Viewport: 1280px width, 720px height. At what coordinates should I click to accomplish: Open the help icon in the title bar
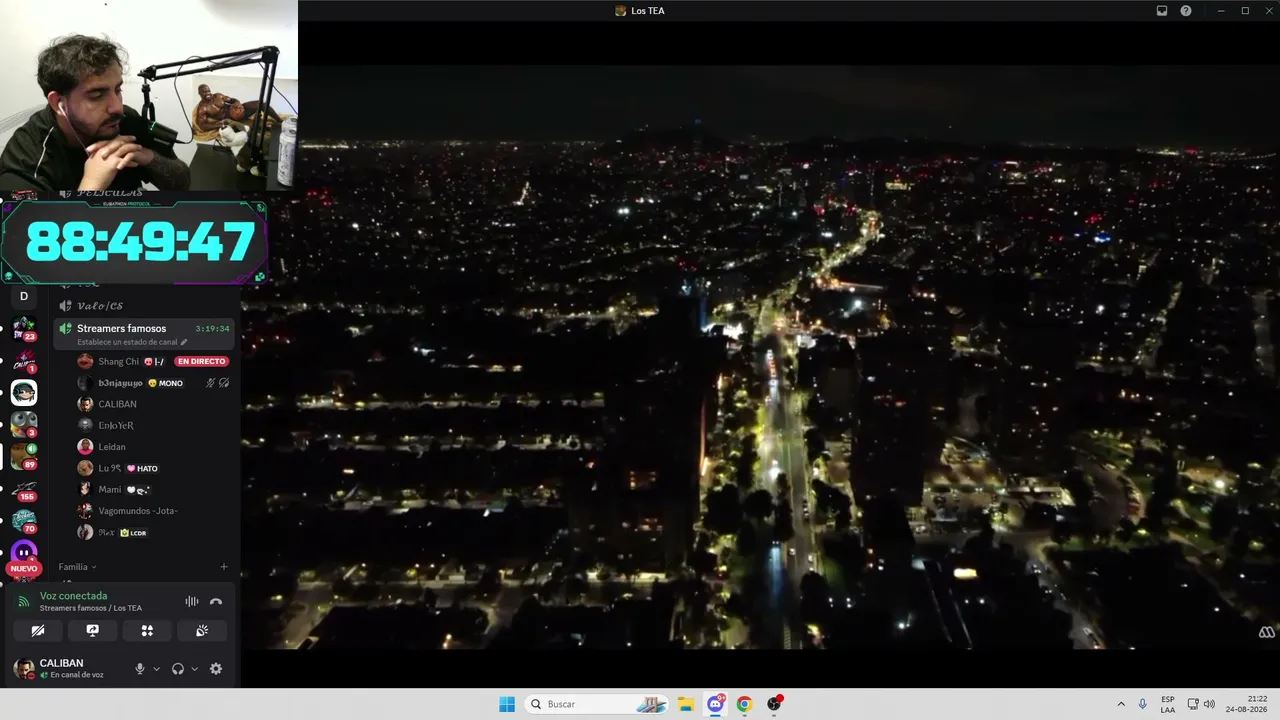[1186, 10]
